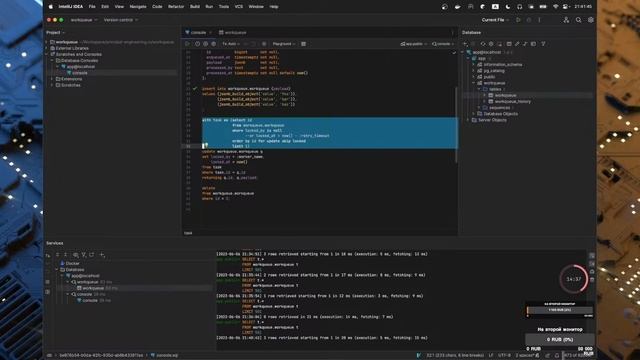Image resolution: width=640 pixels, height=360 pixels.
Task: Switch to the console editor tab
Action: [x=198, y=32]
